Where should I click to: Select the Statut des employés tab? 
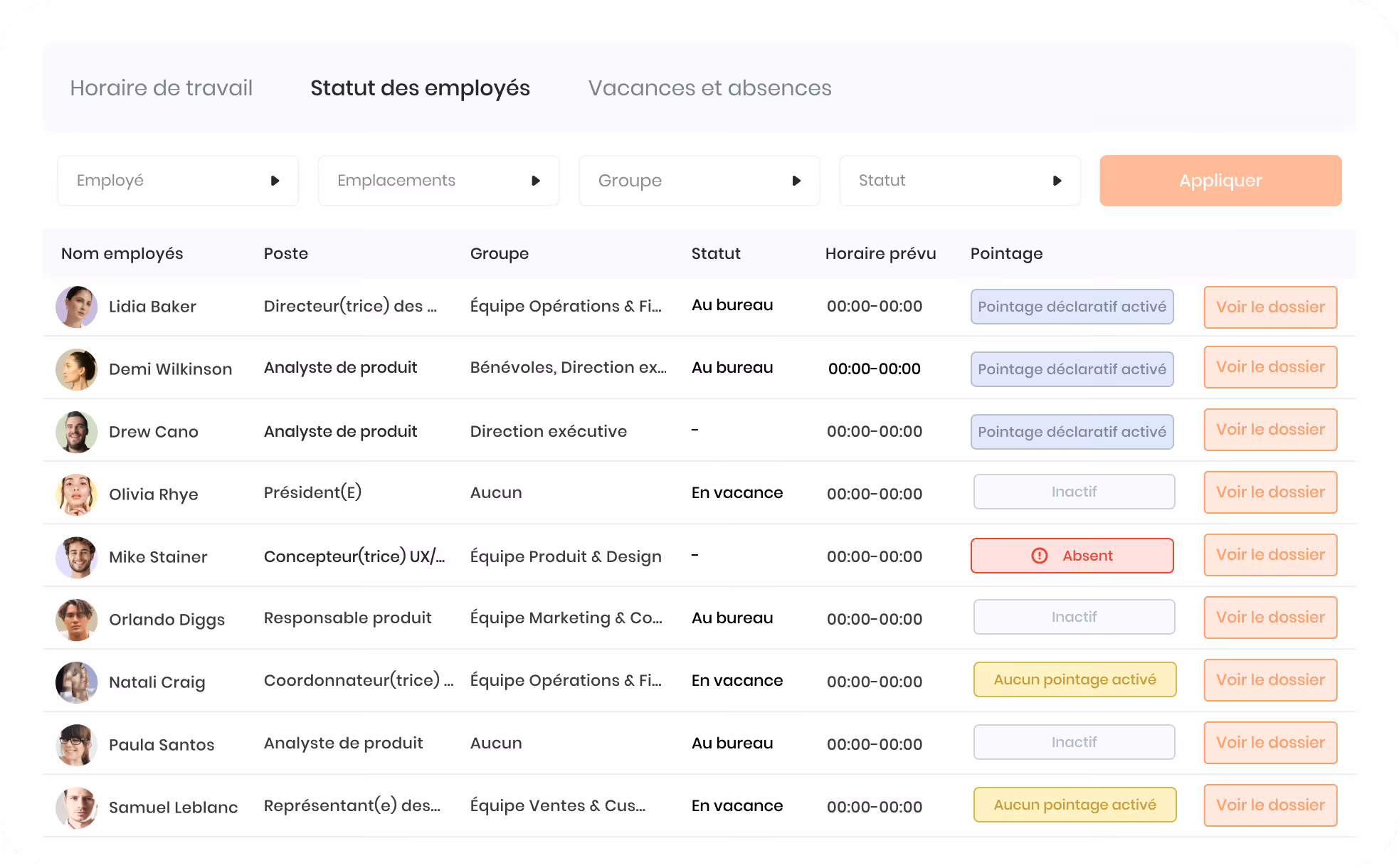420,88
